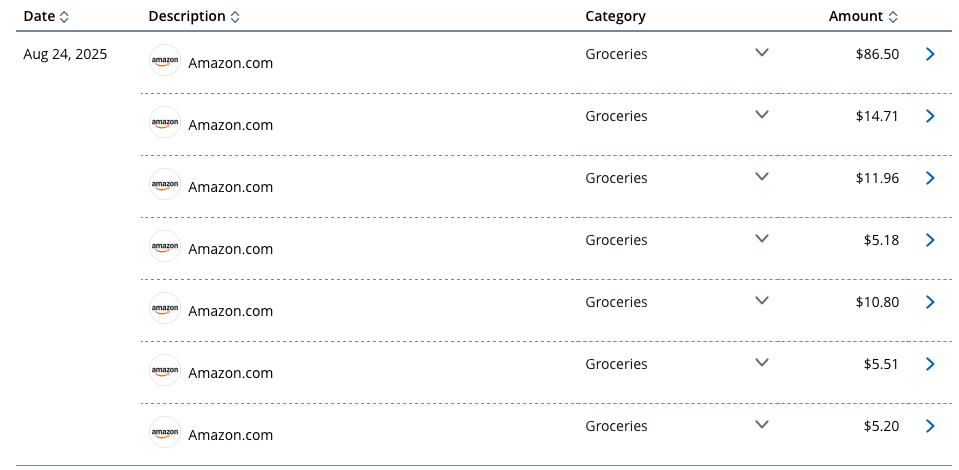Image resolution: width=959 pixels, height=470 pixels.
Task: Open details arrow for $86.50 transaction
Action: (930, 54)
